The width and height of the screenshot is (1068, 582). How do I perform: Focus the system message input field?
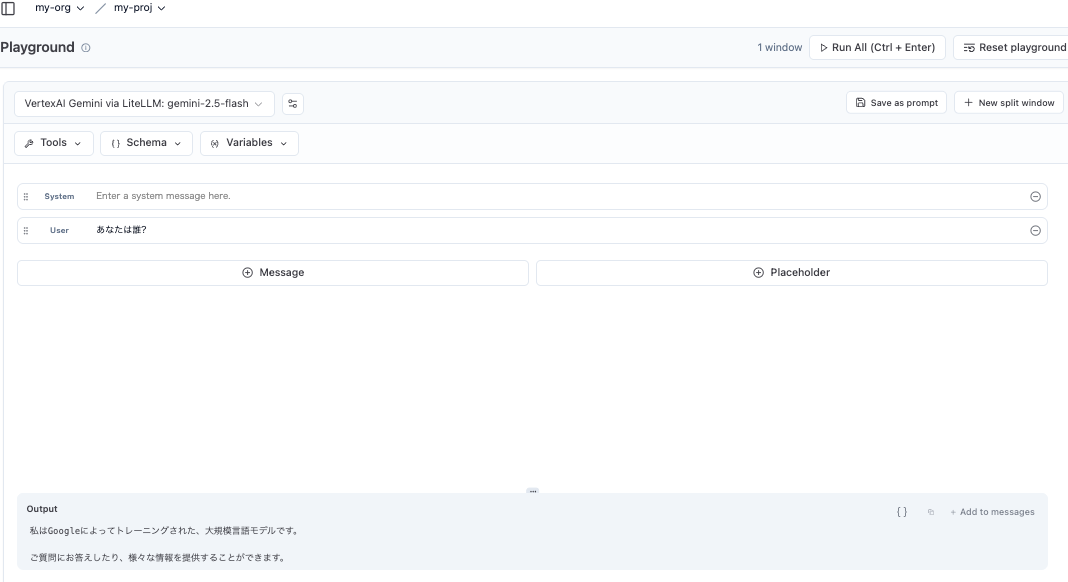559,196
